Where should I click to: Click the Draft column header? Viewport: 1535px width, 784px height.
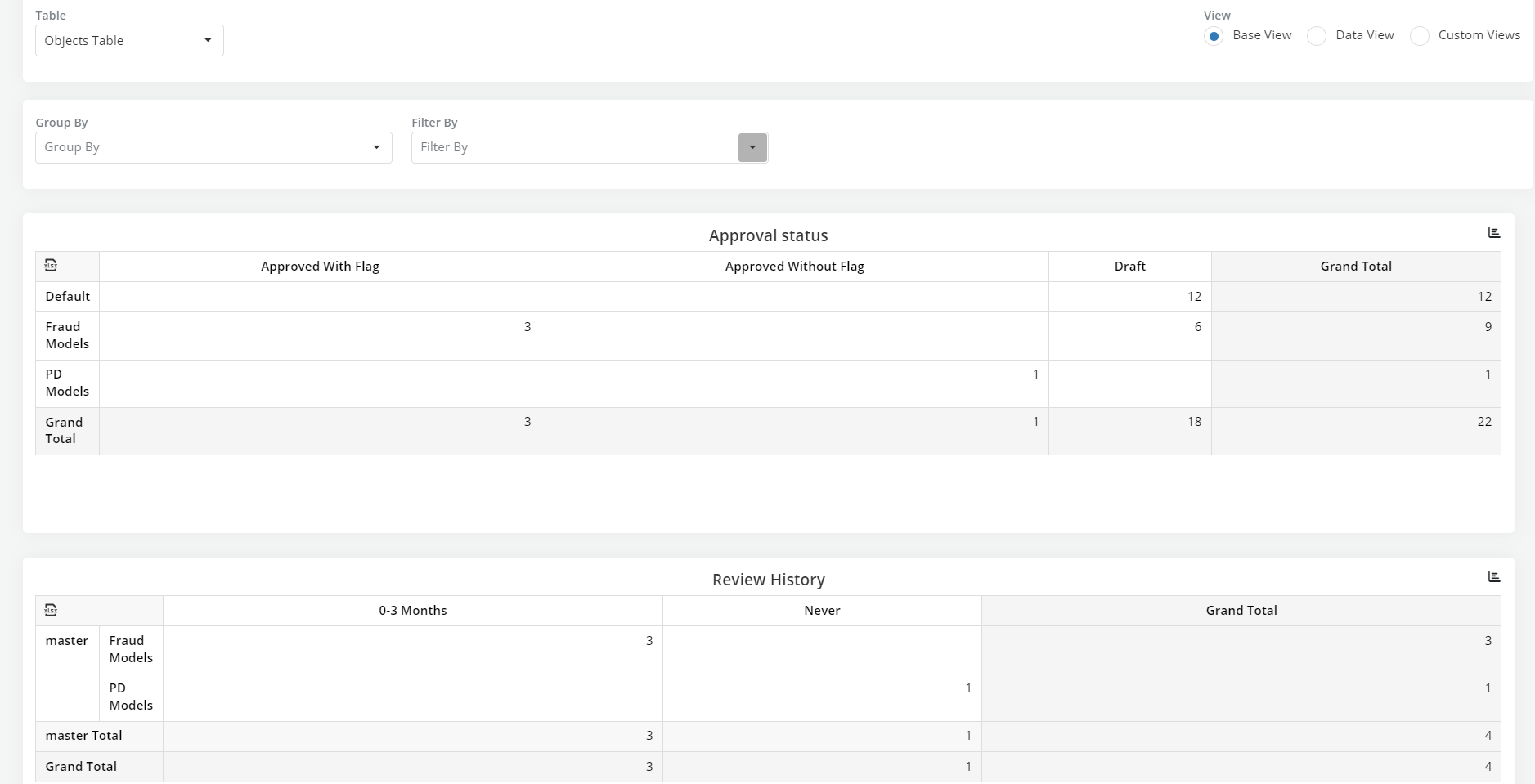point(1129,267)
